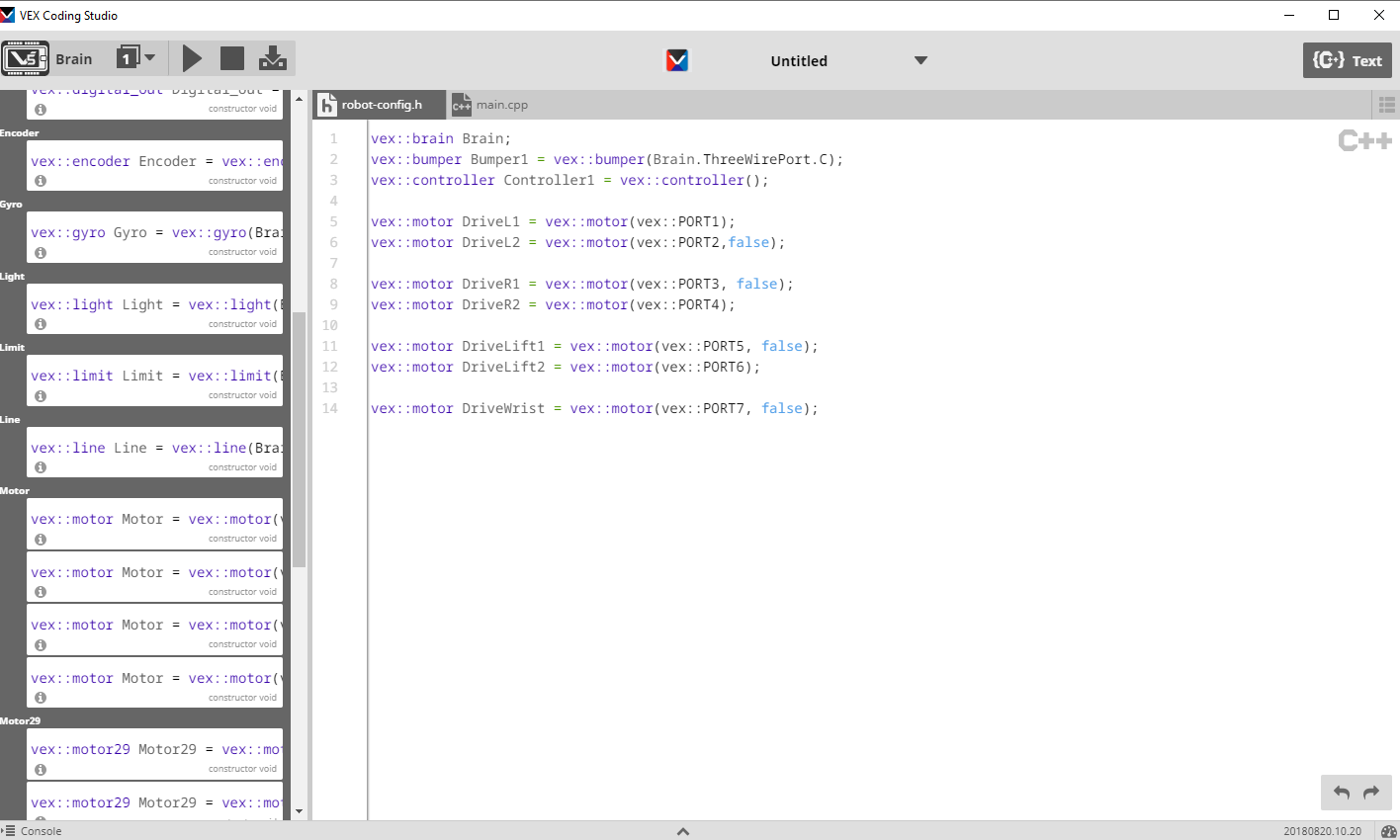Show info for the Light command
Screen dimensions: 1400x840
[41, 324]
